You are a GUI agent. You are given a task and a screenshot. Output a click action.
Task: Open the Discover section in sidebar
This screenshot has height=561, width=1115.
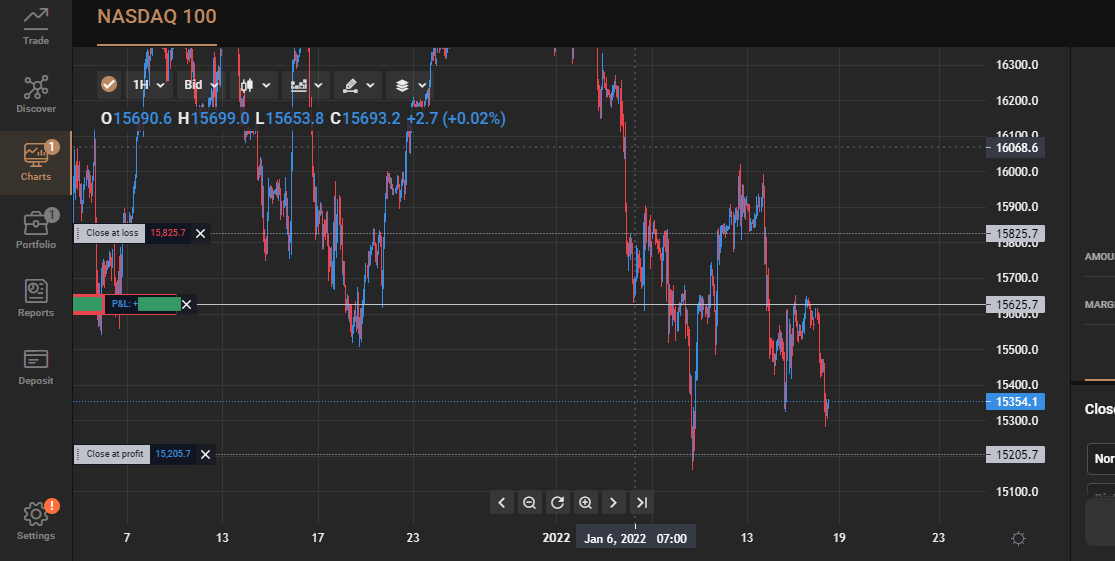click(36, 94)
